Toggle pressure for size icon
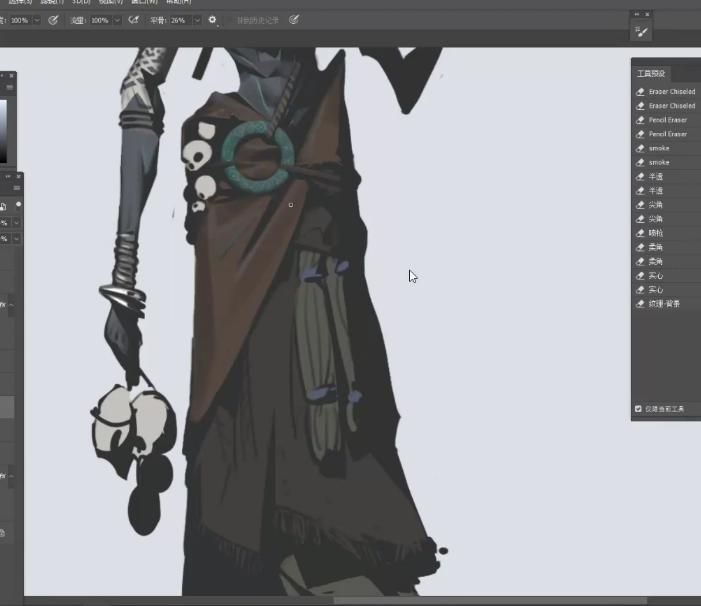Image resolution: width=701 pixels, height=606 pixels. (x=294, y=20)
